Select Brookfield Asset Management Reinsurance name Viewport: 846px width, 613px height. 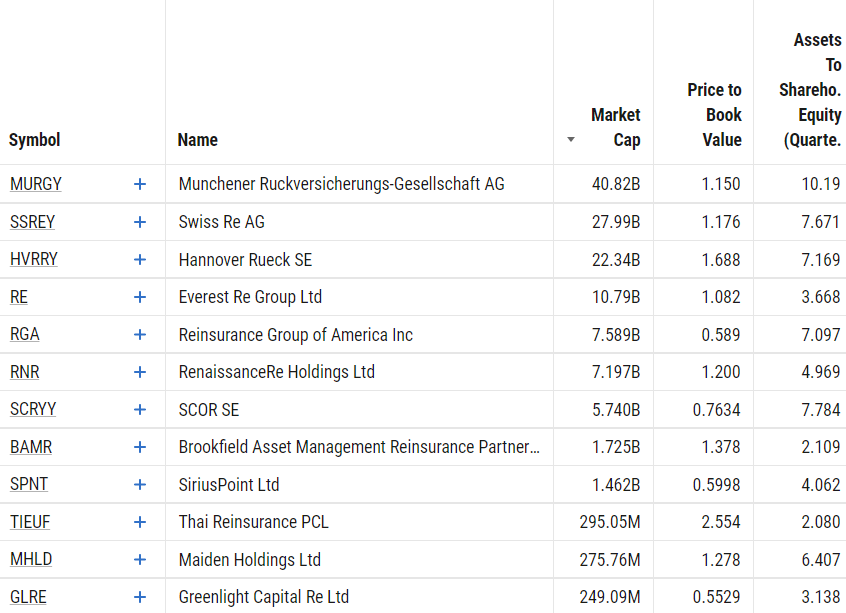coord(359,447)
